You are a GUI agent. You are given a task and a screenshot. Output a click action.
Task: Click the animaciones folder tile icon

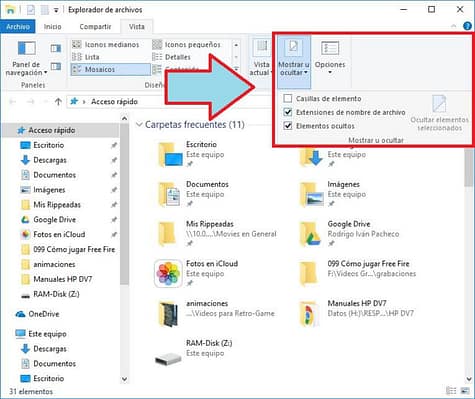point(168,313)
